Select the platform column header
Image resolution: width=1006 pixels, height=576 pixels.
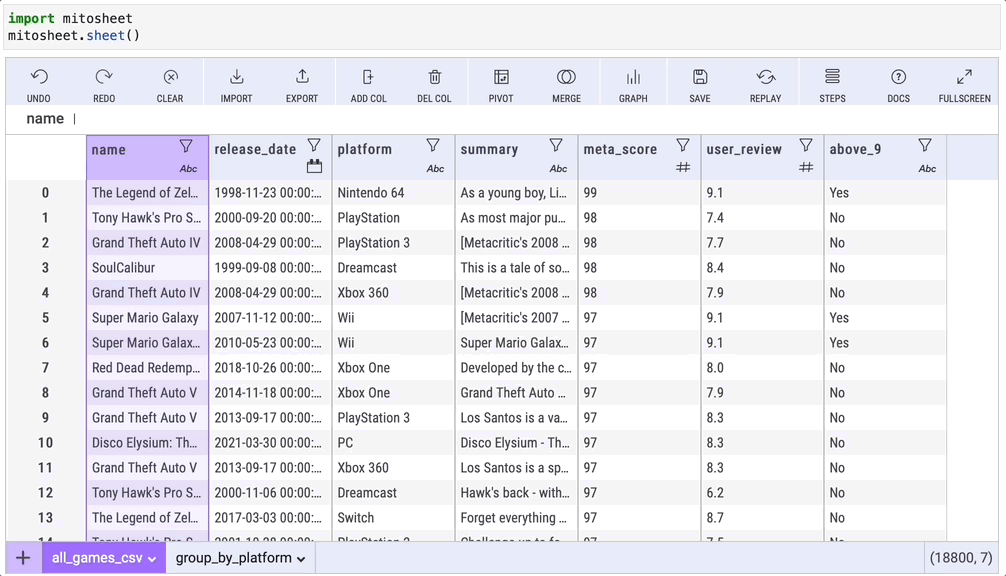tap(365, 149)
